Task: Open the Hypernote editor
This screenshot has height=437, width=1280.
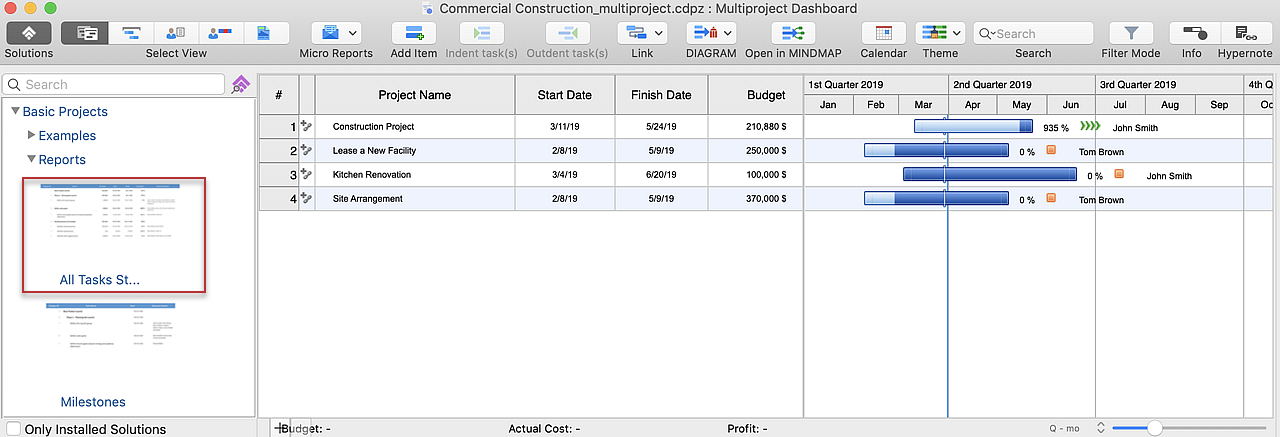Action: click(1245, 33)
